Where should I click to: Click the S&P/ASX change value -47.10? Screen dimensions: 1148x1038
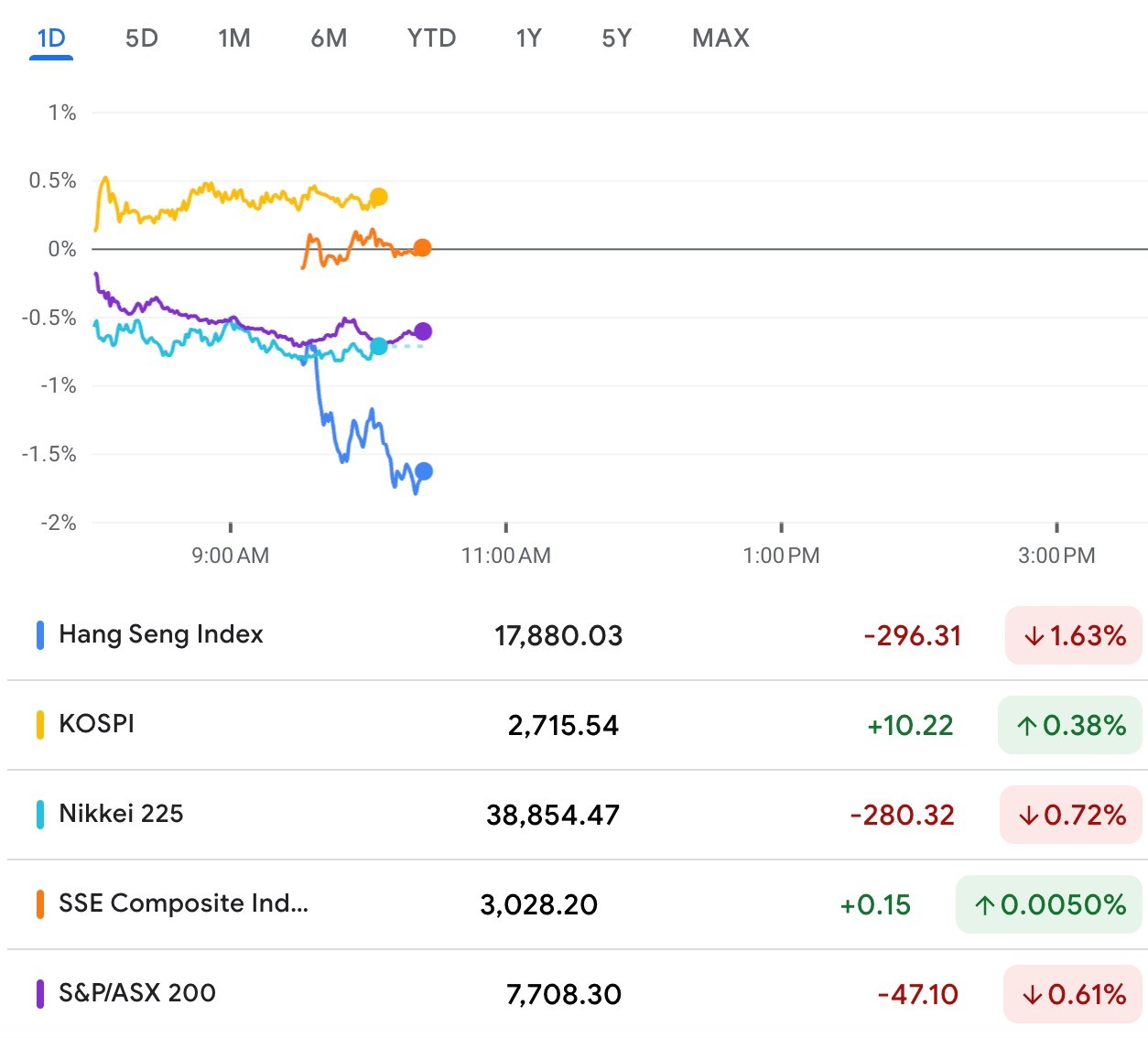pyautogui.click(x=918, y=994)
